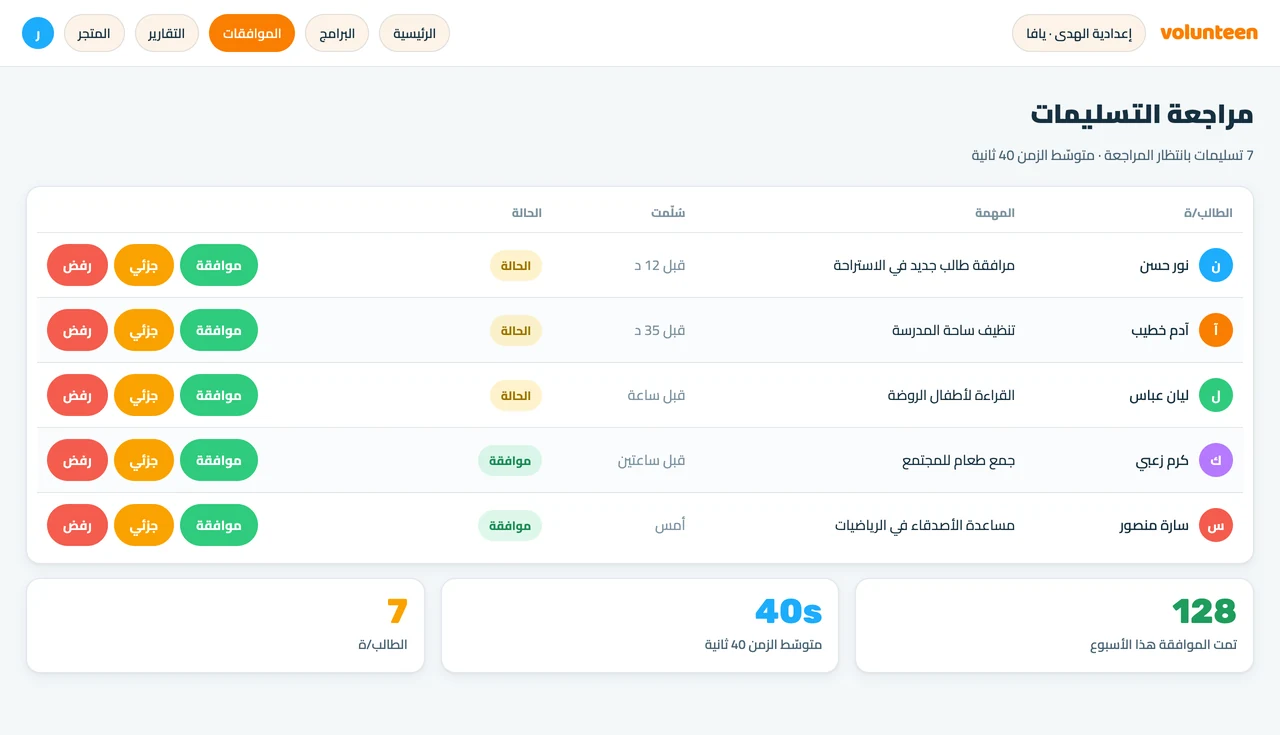Viewport: 1280px width, 735px height.
Task: Mark سارة منصور's submission as جزئي
Action: (x=144, y=525)
